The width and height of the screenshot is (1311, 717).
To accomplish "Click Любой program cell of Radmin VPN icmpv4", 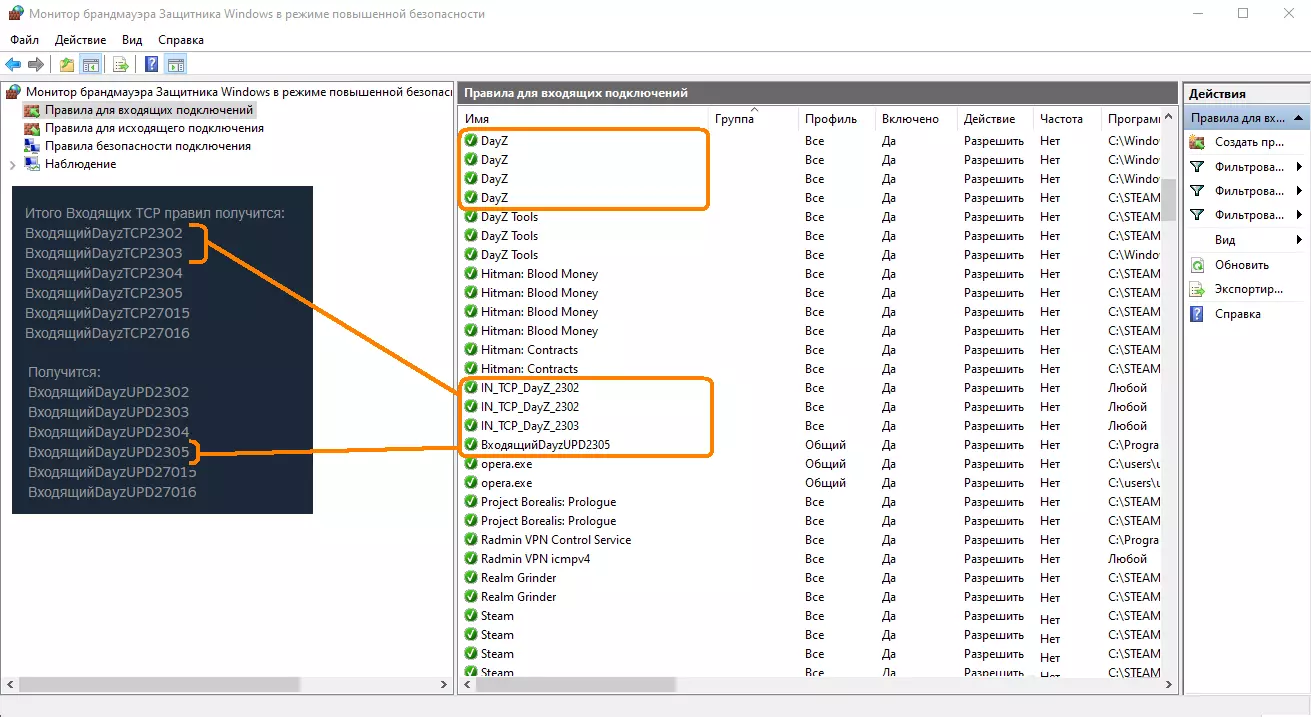I will 1128,559.
